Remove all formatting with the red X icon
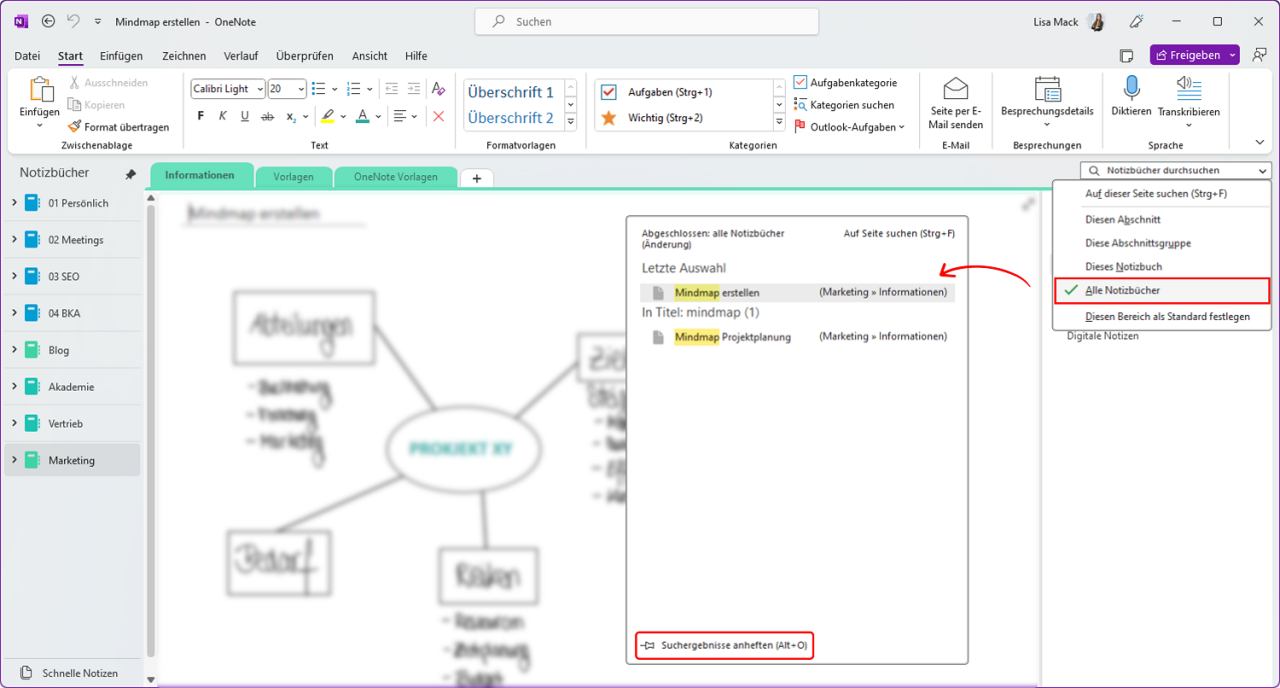The height and width of the screenshot is (688, 1280). click(x=438, y=116)
